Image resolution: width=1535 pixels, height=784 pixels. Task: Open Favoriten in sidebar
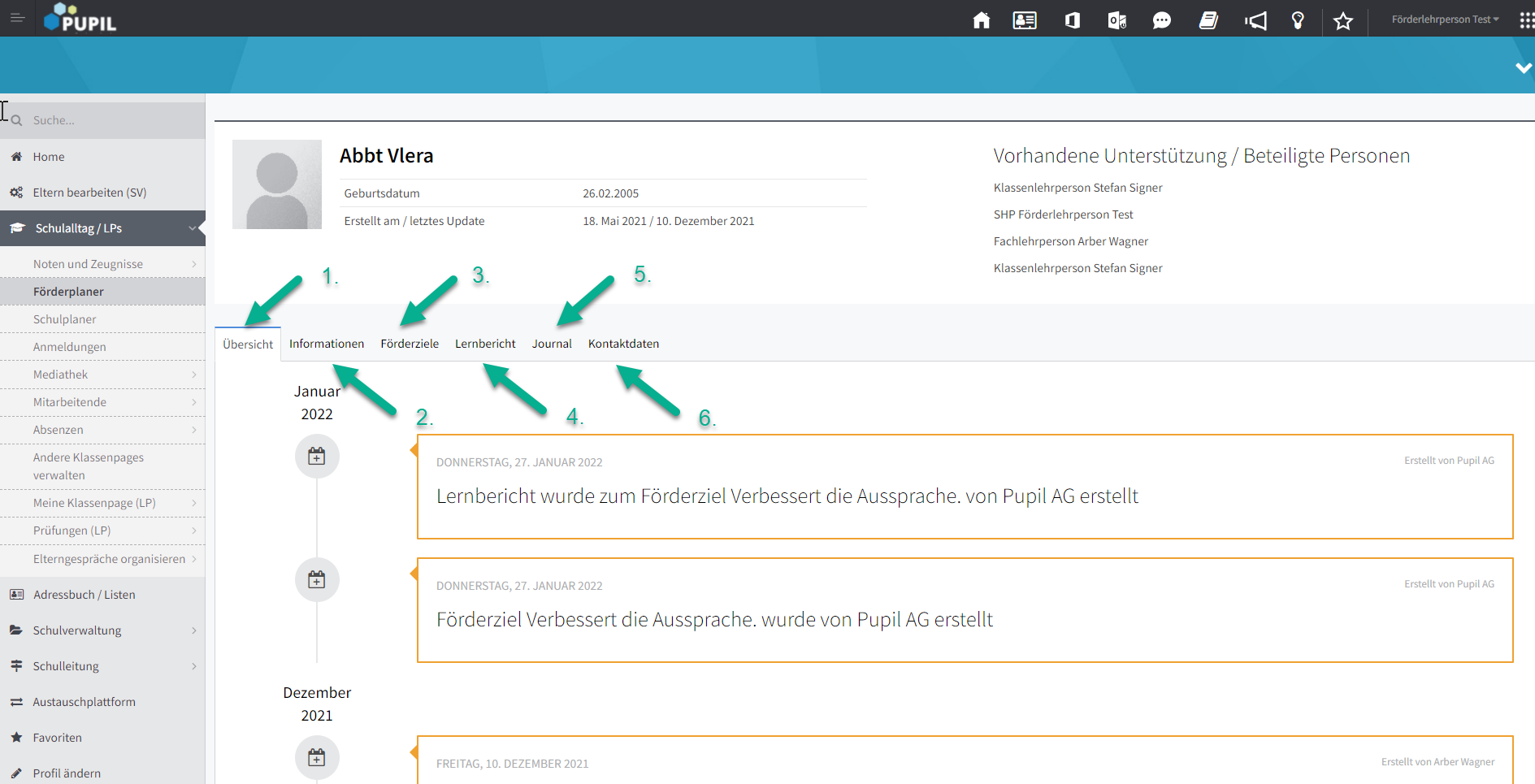point(102,738)
